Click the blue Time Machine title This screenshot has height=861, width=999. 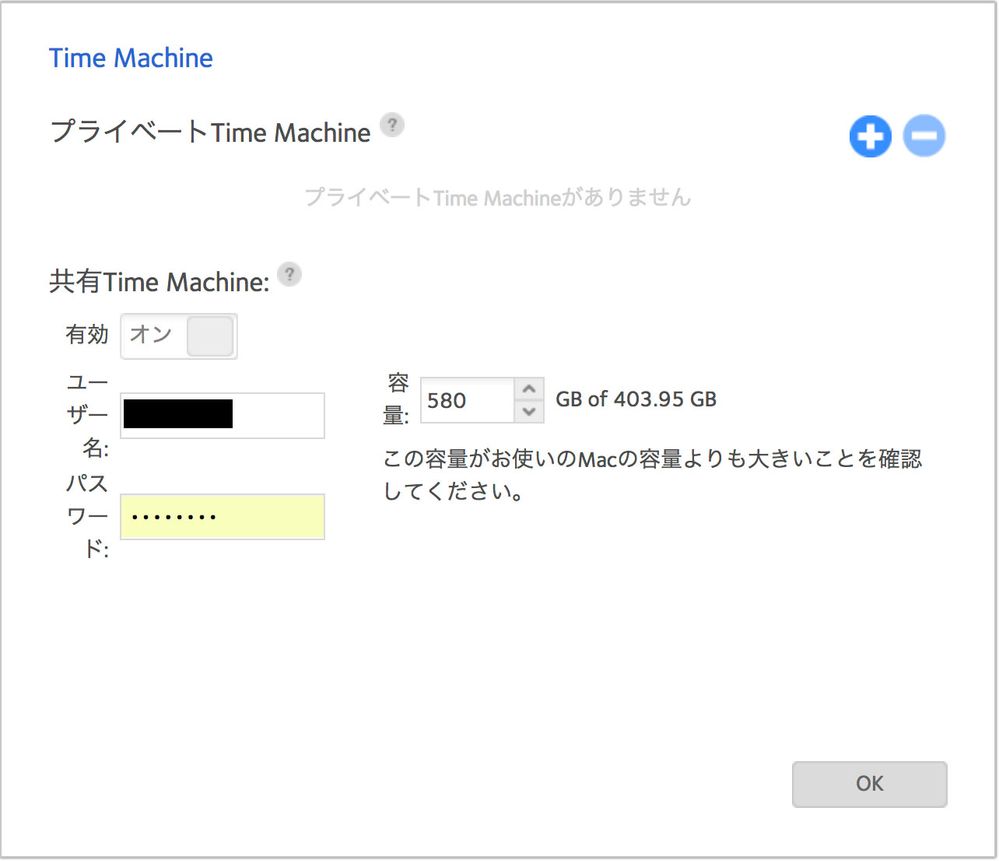click(x=131, y=58)
